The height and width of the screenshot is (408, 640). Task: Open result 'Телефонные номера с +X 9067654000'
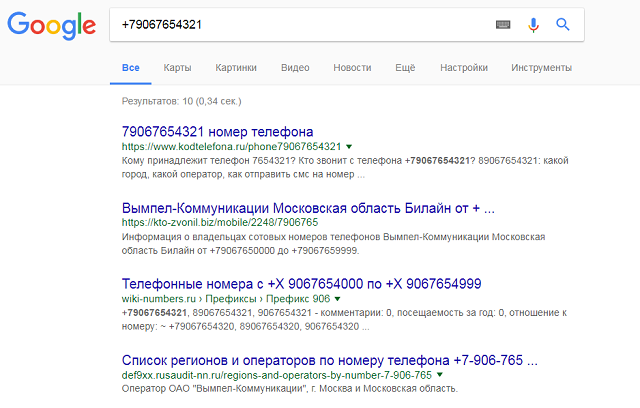coord(302,284)
